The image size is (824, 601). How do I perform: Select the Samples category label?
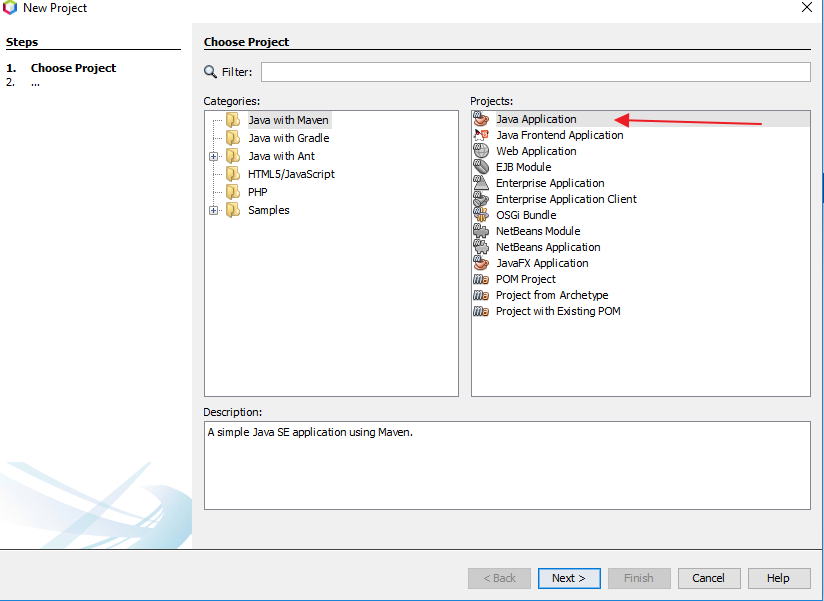[x=269, y=210]
